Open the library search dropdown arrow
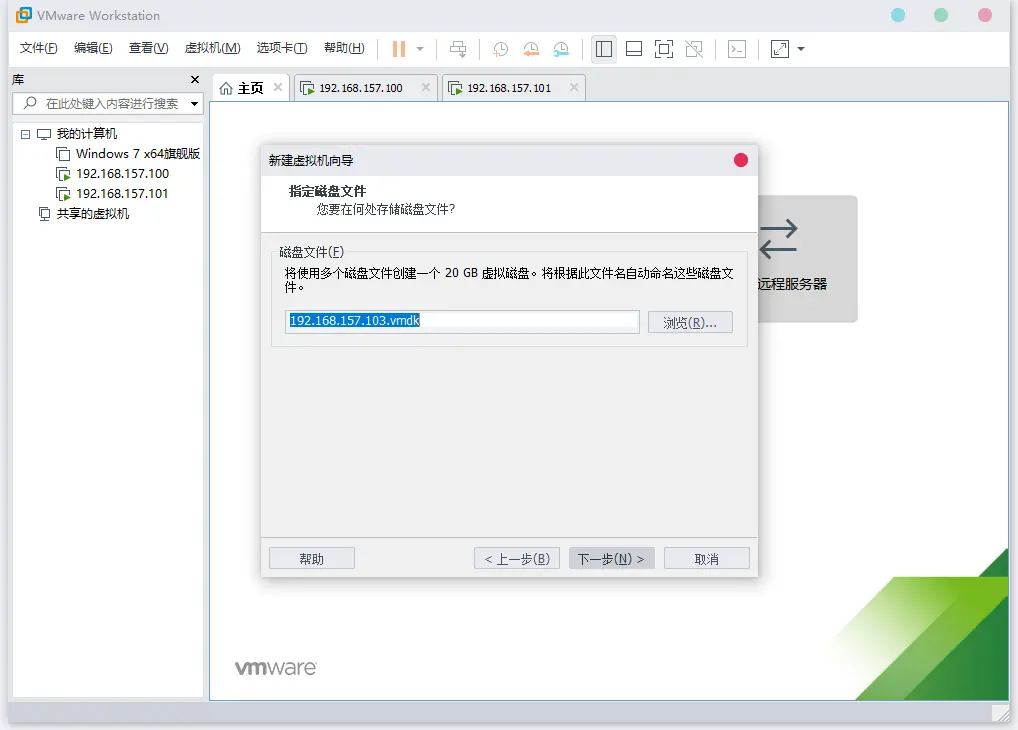The width and height of the screenshot is (1018, 730). point(194,103)
